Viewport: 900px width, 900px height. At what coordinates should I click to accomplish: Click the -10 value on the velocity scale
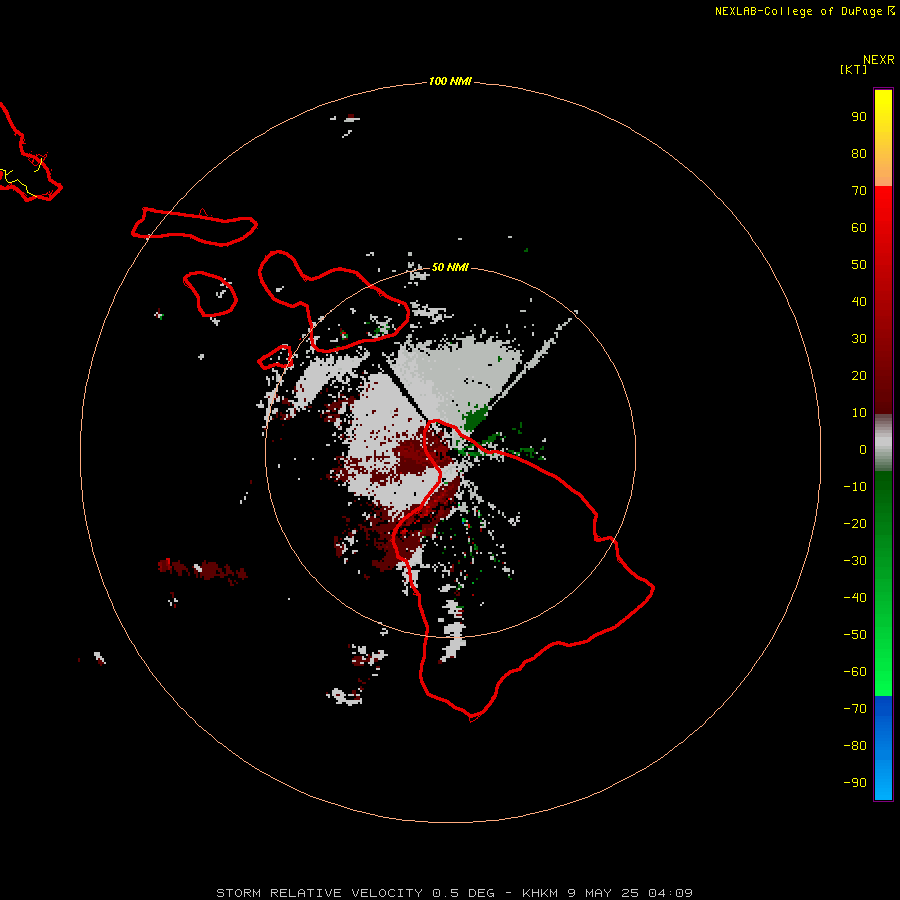tap(855, 487)
